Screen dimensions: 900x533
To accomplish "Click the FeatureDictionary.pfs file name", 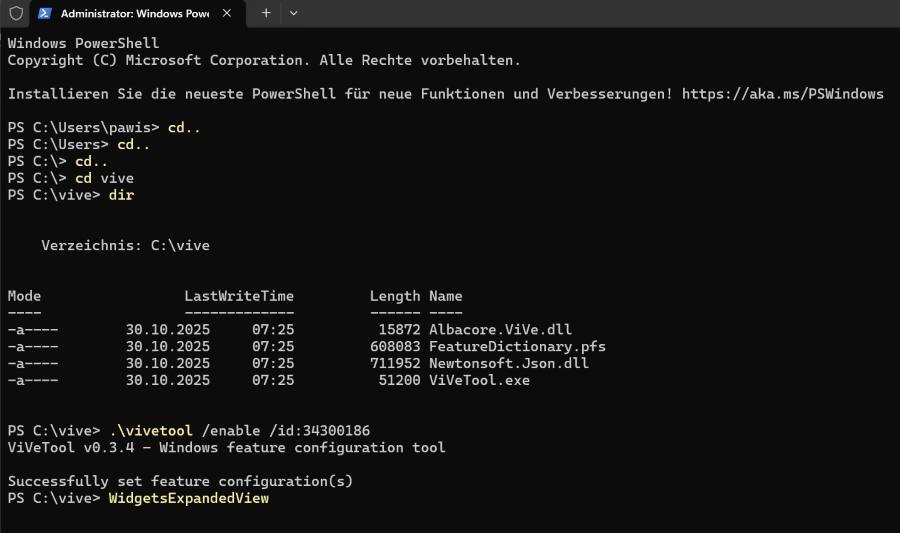I will 517,347.
